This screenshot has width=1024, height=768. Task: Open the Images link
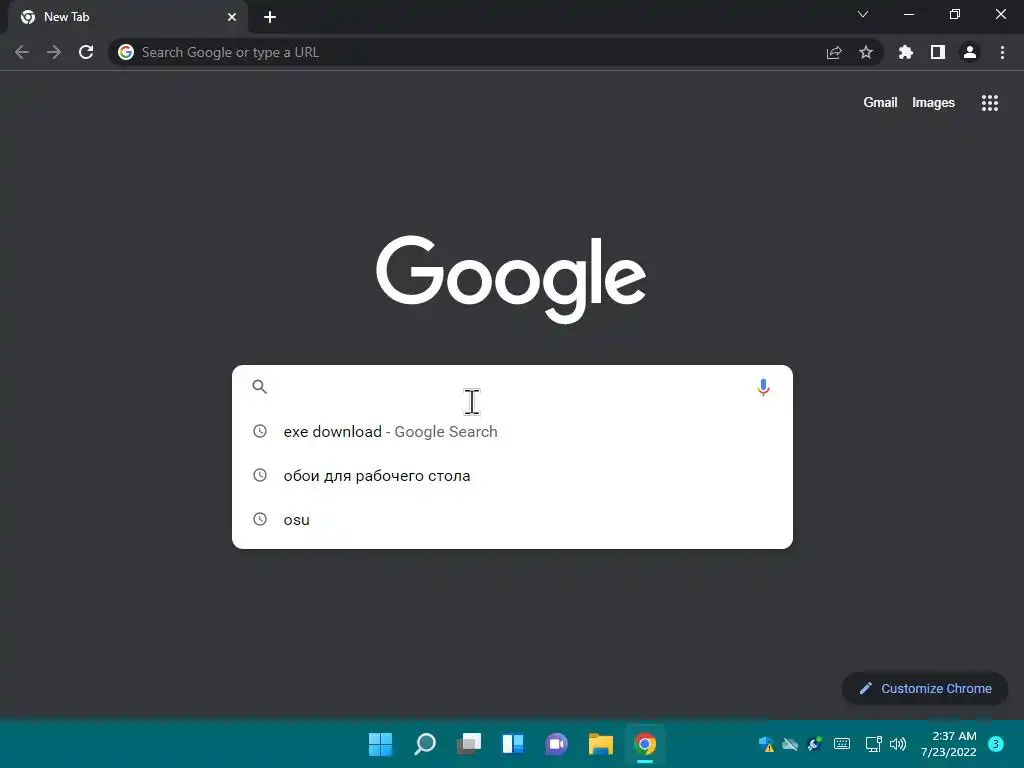(933, 103)
